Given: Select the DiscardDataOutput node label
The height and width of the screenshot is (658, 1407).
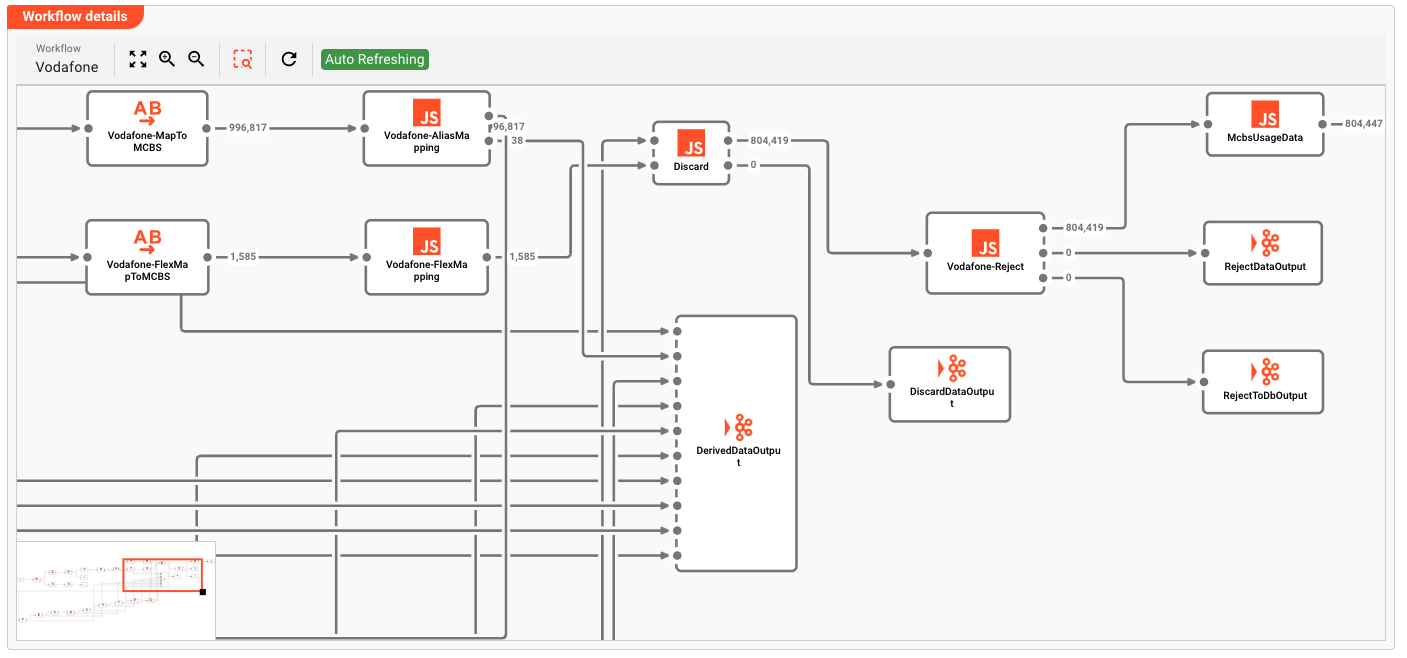Looking at the screenshot, I should click(952, 397).
